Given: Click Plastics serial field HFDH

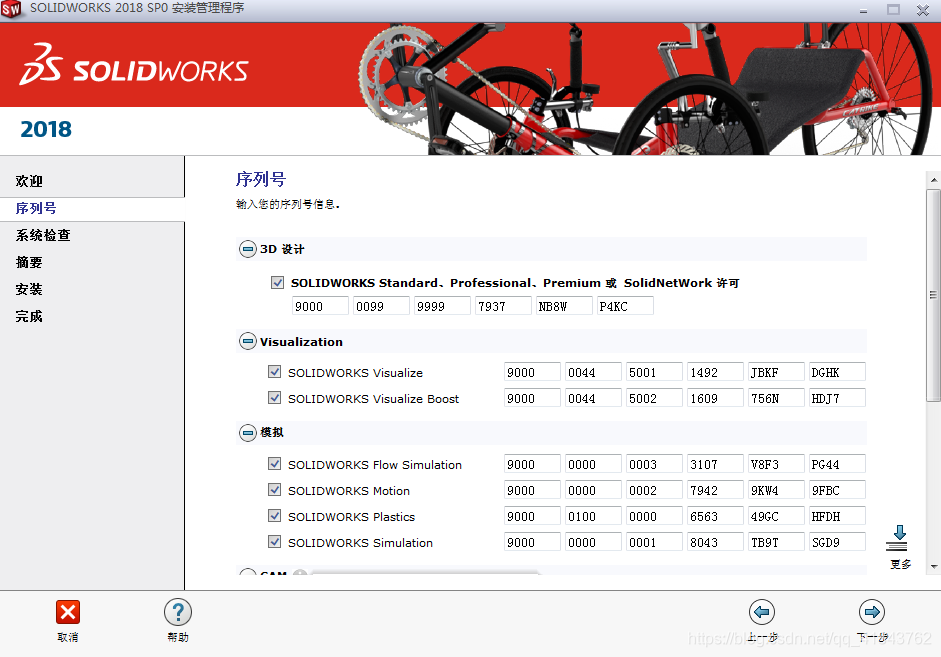Looking at the screenshot, I should coord(837,516).
